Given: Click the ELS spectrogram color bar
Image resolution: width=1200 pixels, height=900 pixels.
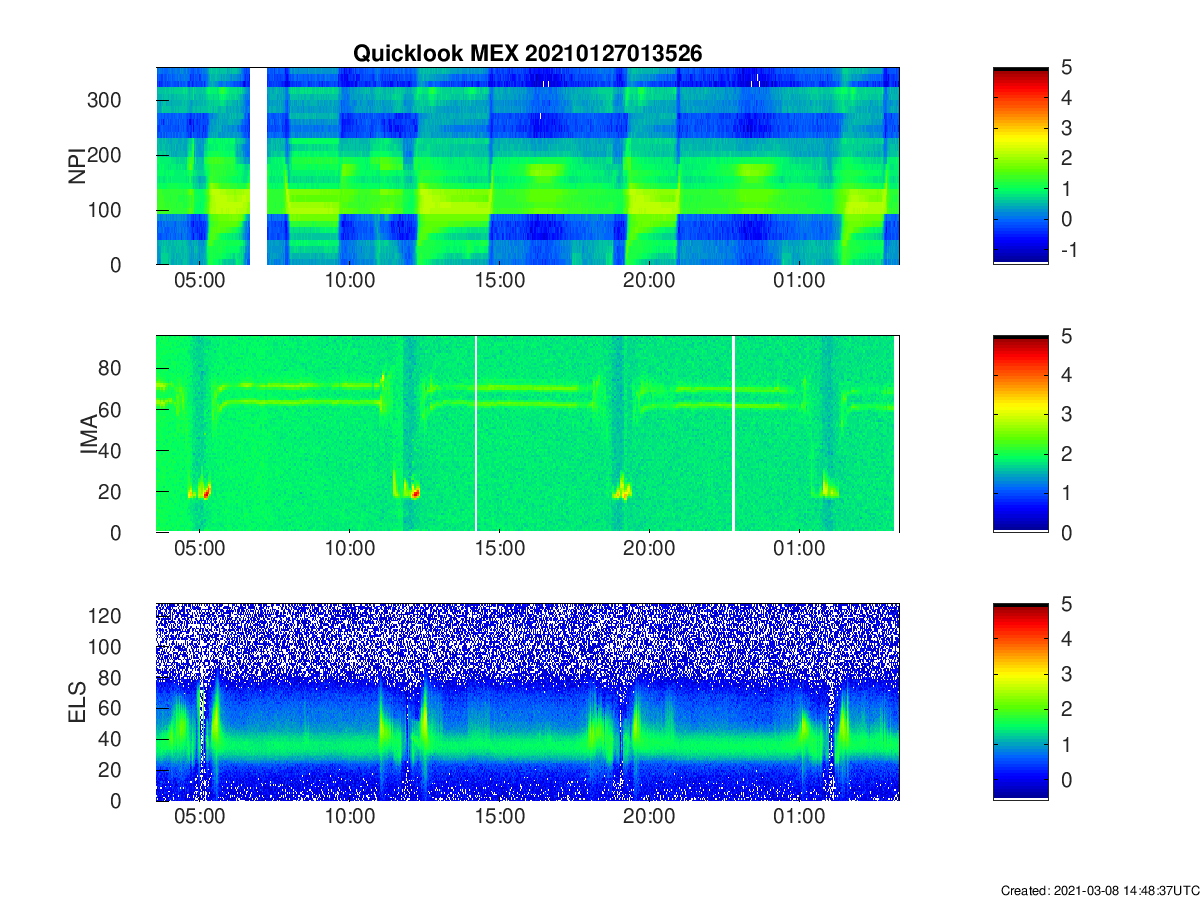Looking at the screenshot, I should (1020, 702).
